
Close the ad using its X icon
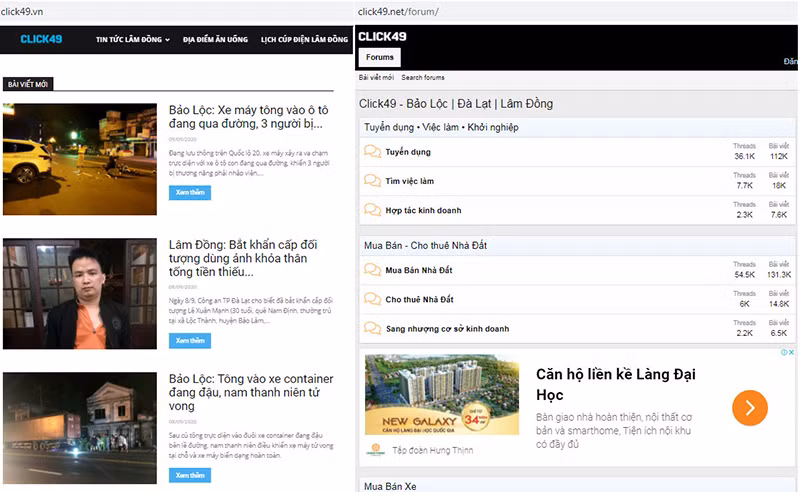(791, 352)
